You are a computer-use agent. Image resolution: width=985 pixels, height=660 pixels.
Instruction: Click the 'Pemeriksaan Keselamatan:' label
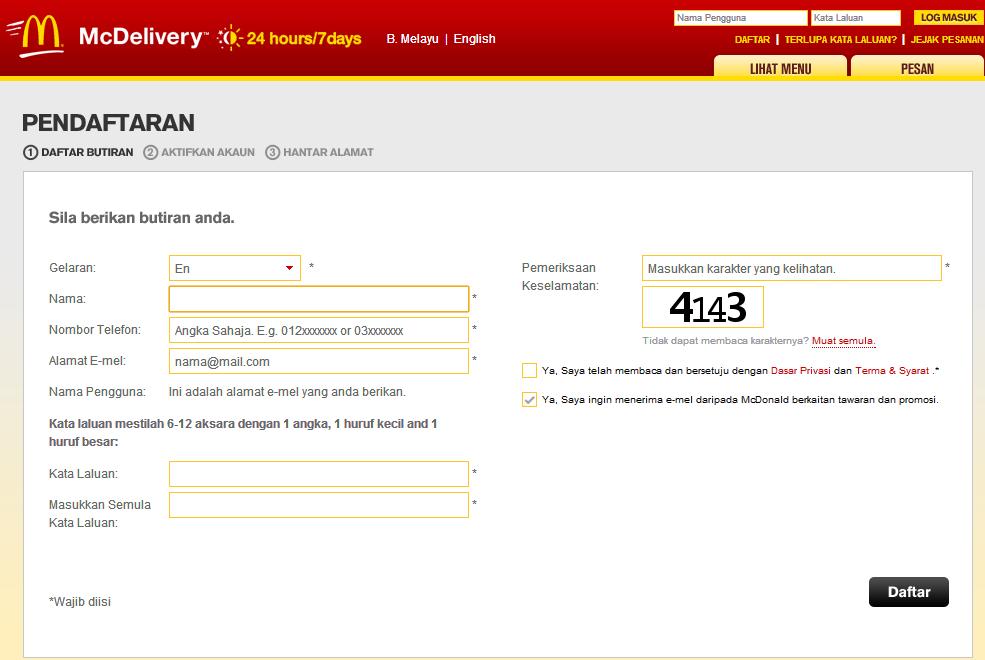pyautogui.click(x=560, y=276)
